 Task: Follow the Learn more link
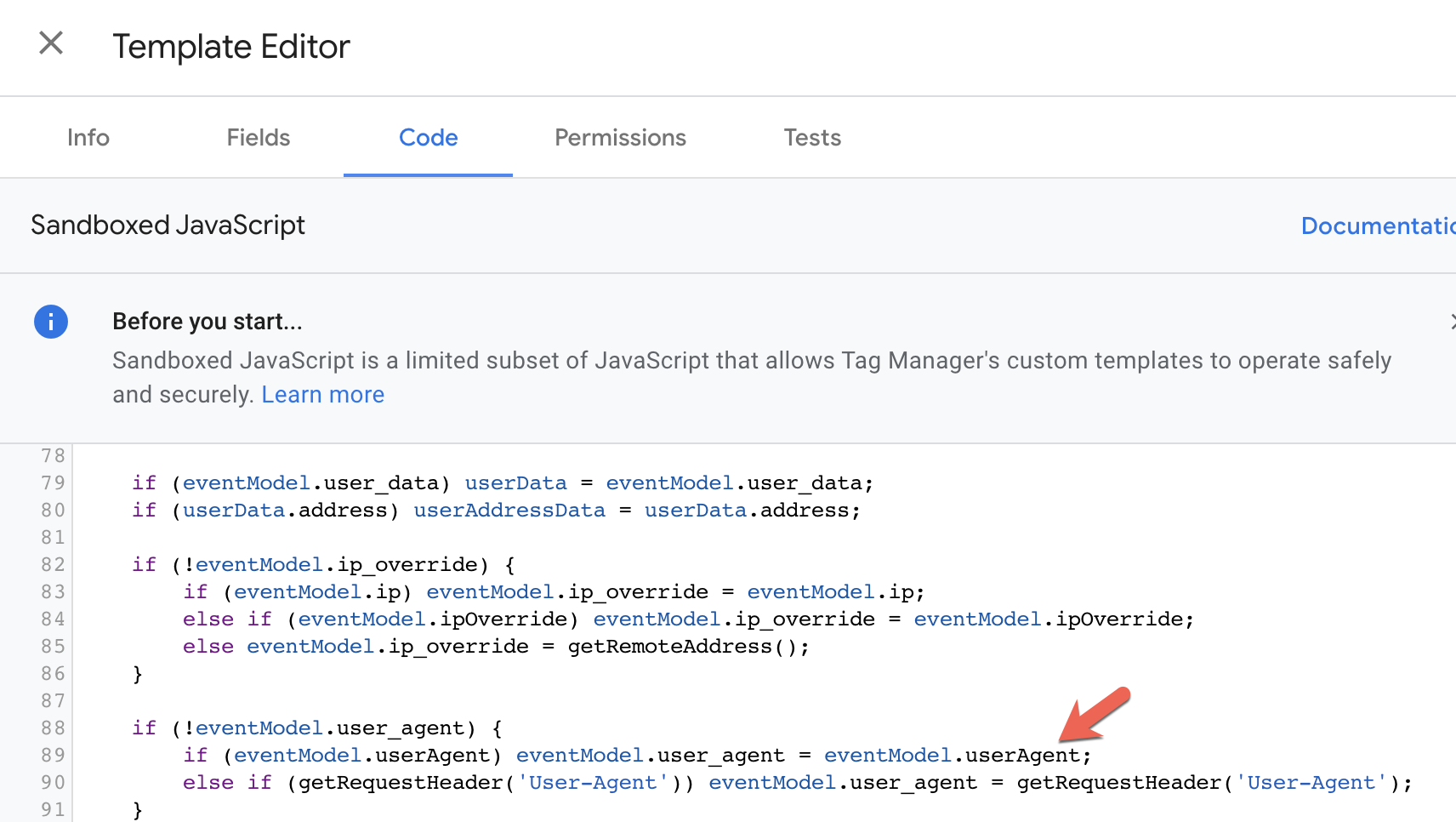322,395
